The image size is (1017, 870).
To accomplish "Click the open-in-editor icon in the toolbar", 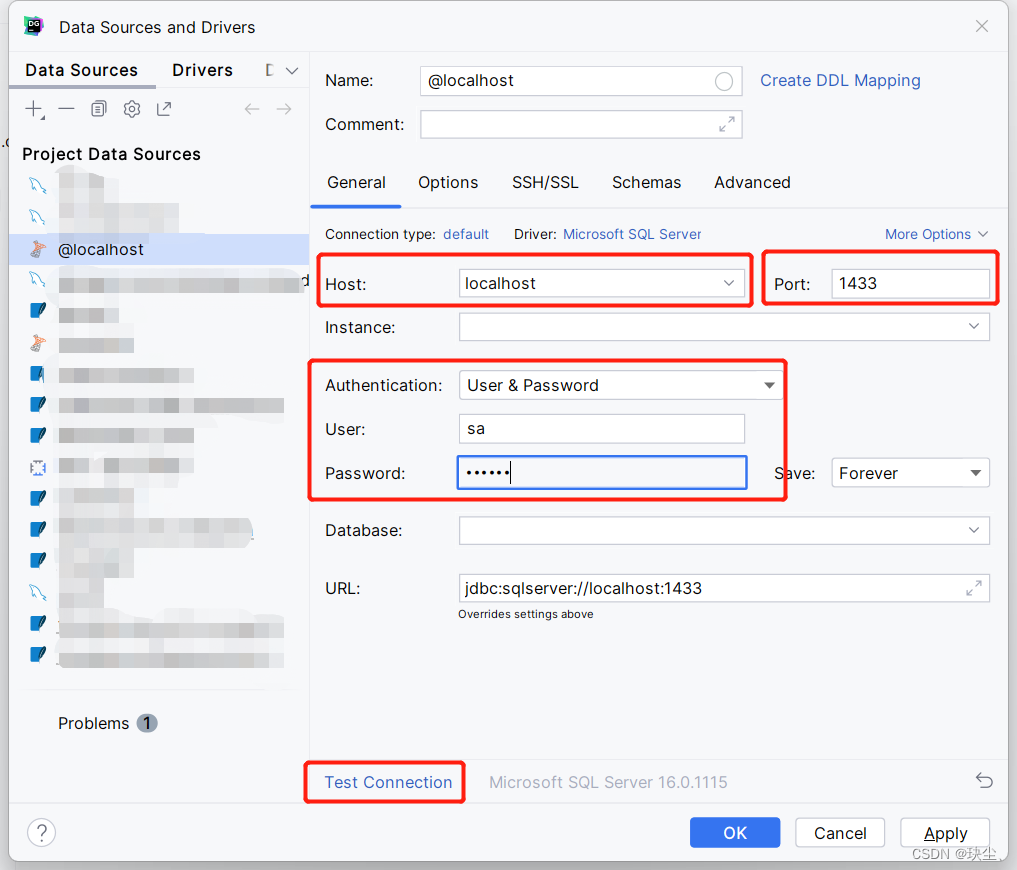I will pos(163,109).
